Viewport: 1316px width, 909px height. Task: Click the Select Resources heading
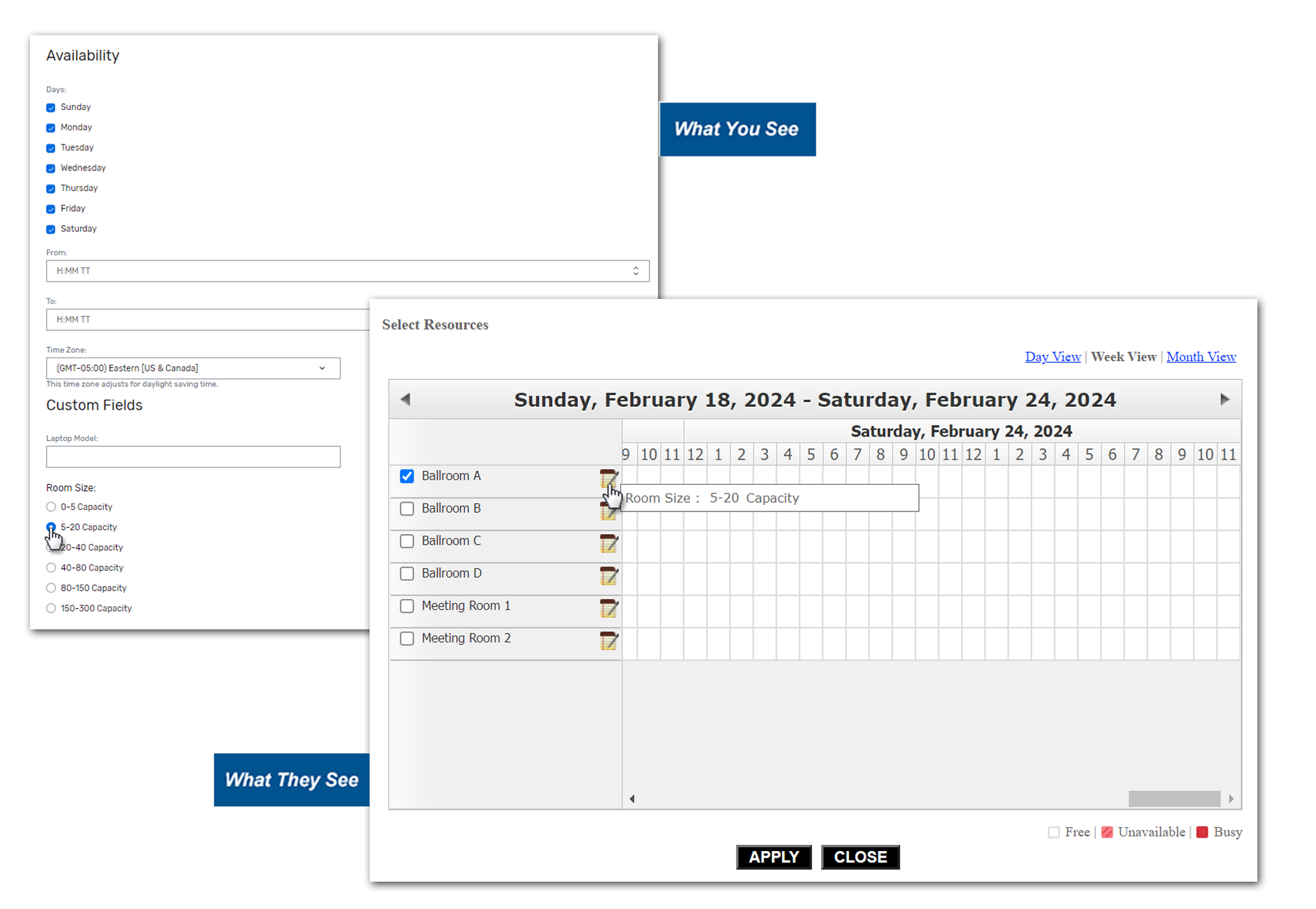point(435,325)
